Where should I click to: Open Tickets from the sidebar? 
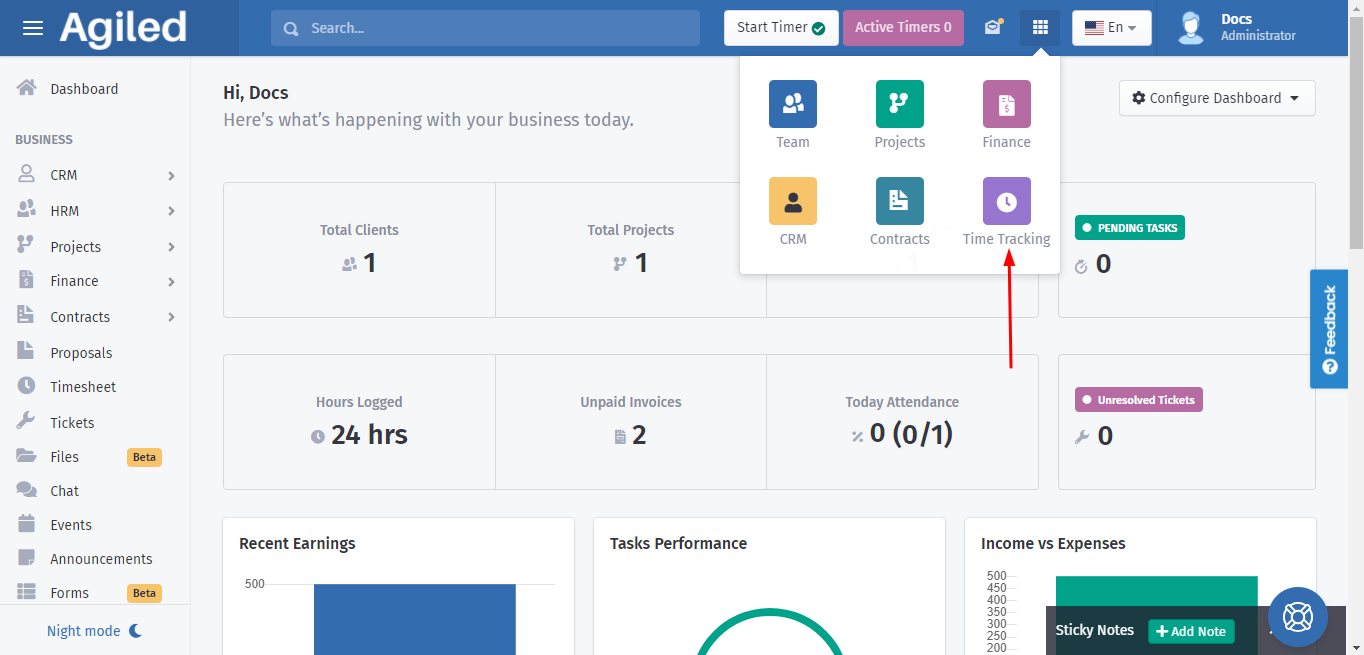click(x=72, y=423)
